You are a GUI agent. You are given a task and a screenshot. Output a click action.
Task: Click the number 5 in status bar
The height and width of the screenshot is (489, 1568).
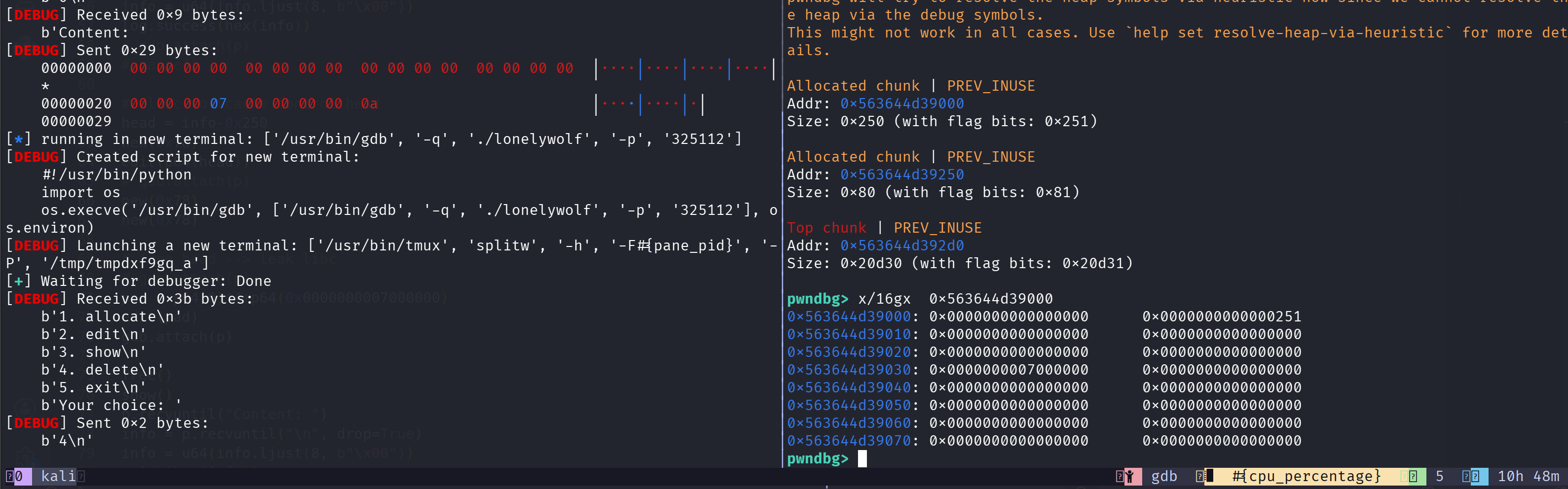pyautogui.click(x=1440, y=476)
